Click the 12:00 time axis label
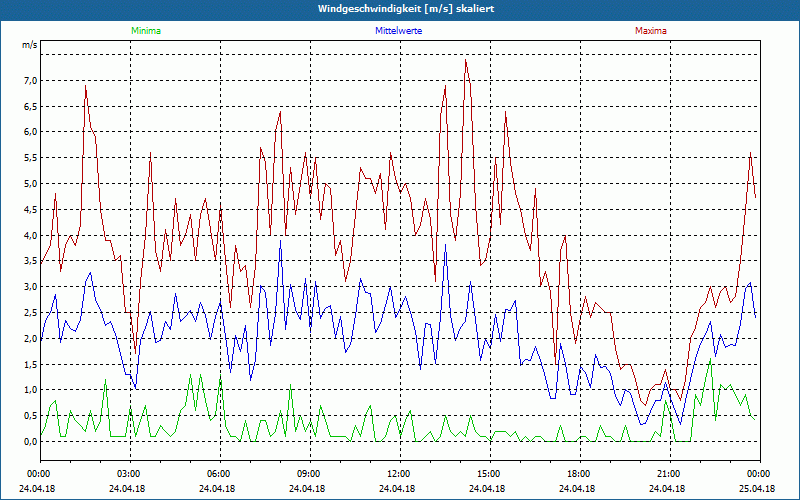800x500 pixels. (x=399, y=473)
